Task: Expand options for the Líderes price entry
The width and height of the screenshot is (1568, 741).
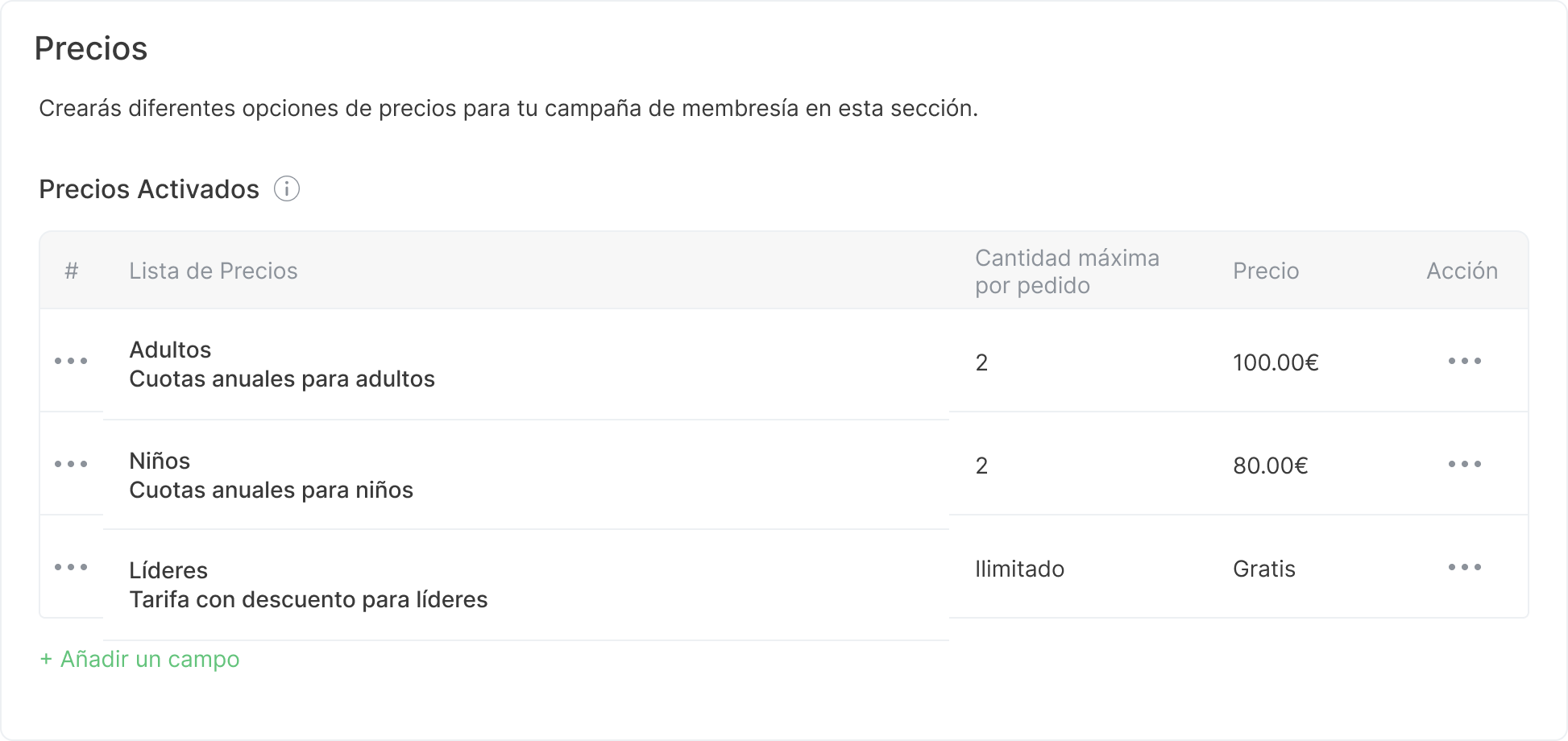Action: [1465, 568]
